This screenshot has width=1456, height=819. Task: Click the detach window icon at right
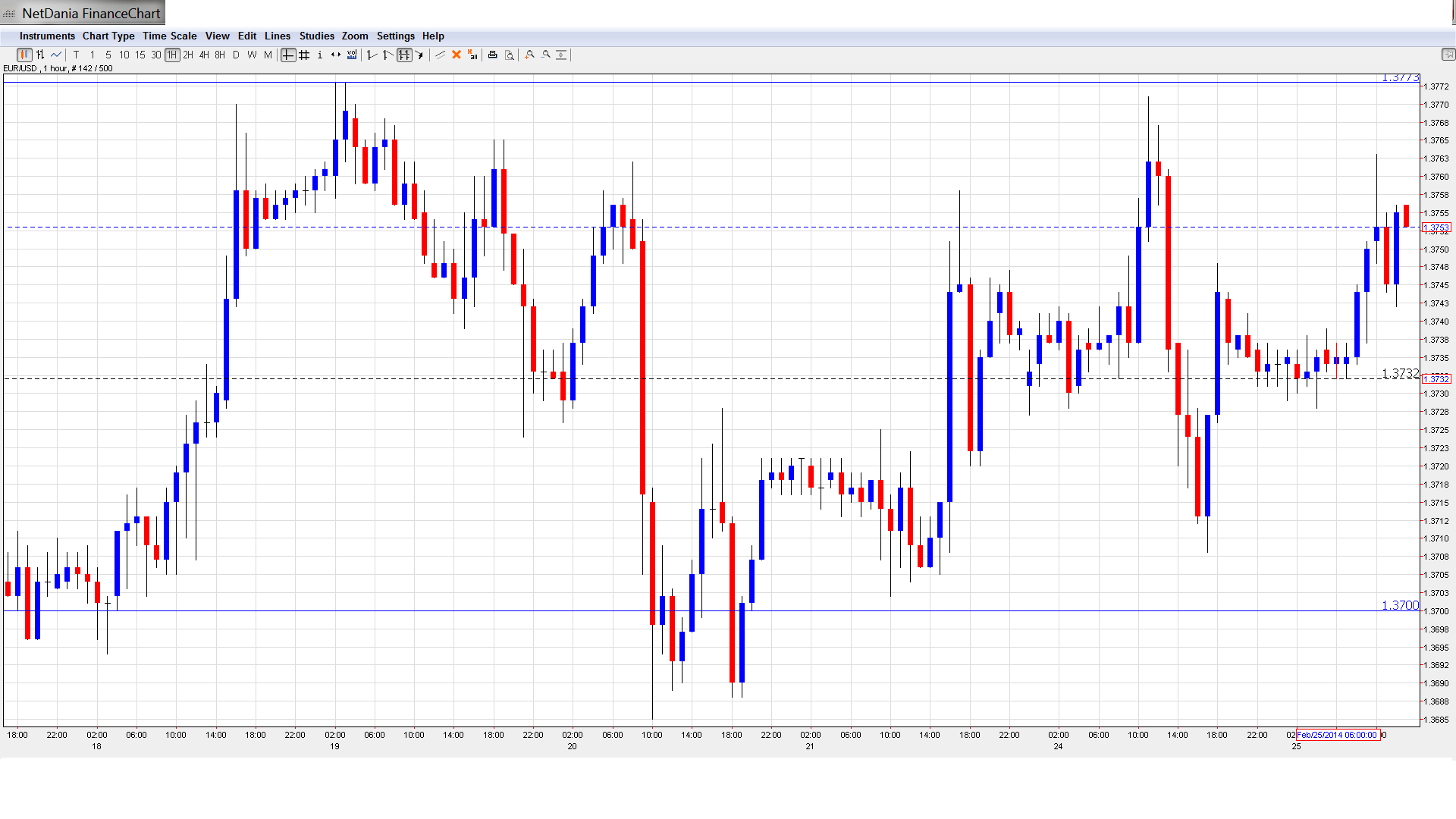tap(1448, 55)
